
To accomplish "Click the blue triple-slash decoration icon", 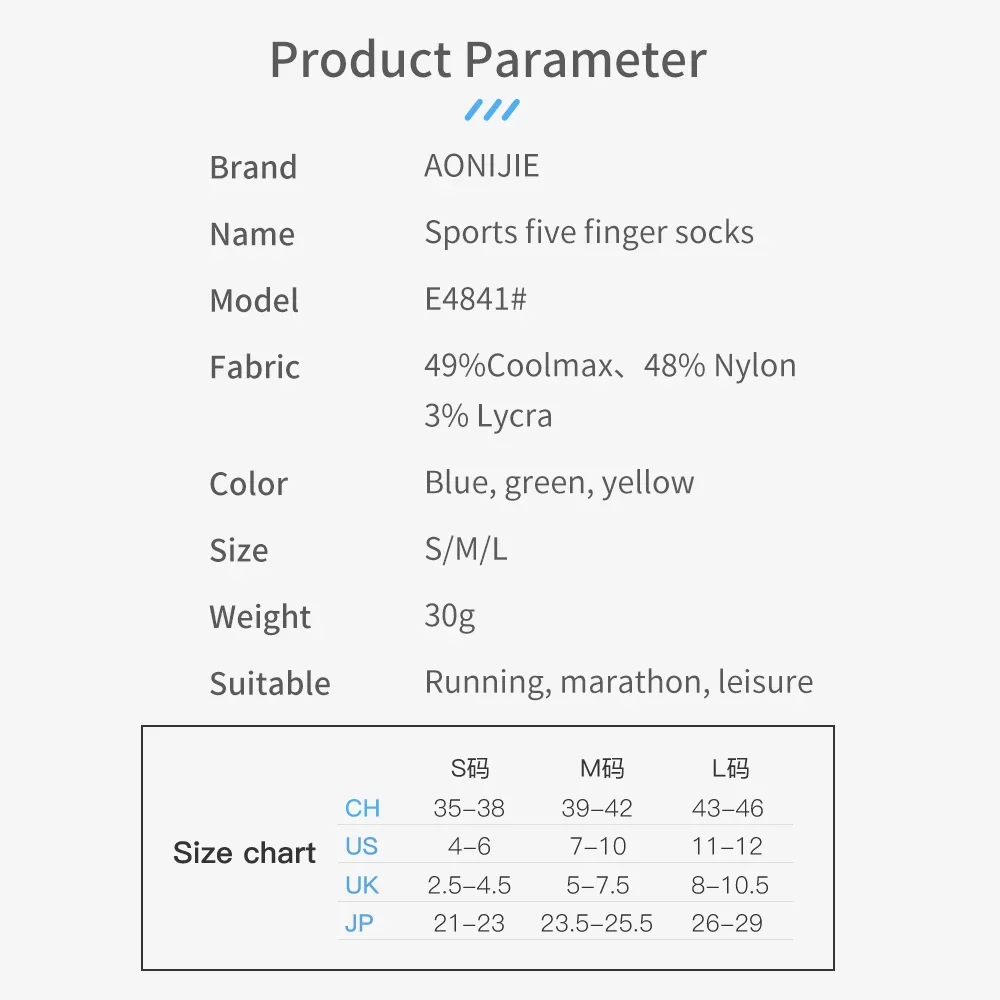I will coord(492,110).
